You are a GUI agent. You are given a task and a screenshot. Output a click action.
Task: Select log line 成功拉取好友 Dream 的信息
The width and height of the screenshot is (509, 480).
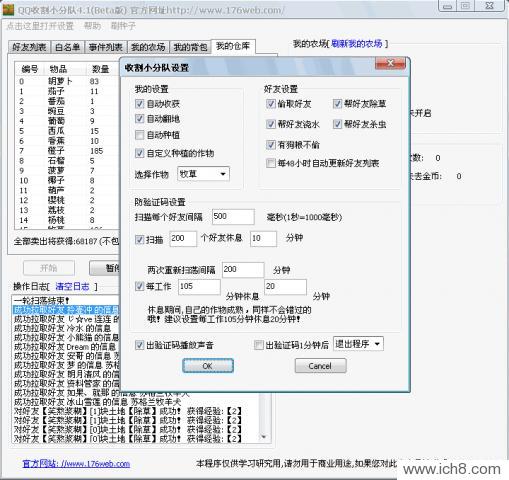[66, 347]
